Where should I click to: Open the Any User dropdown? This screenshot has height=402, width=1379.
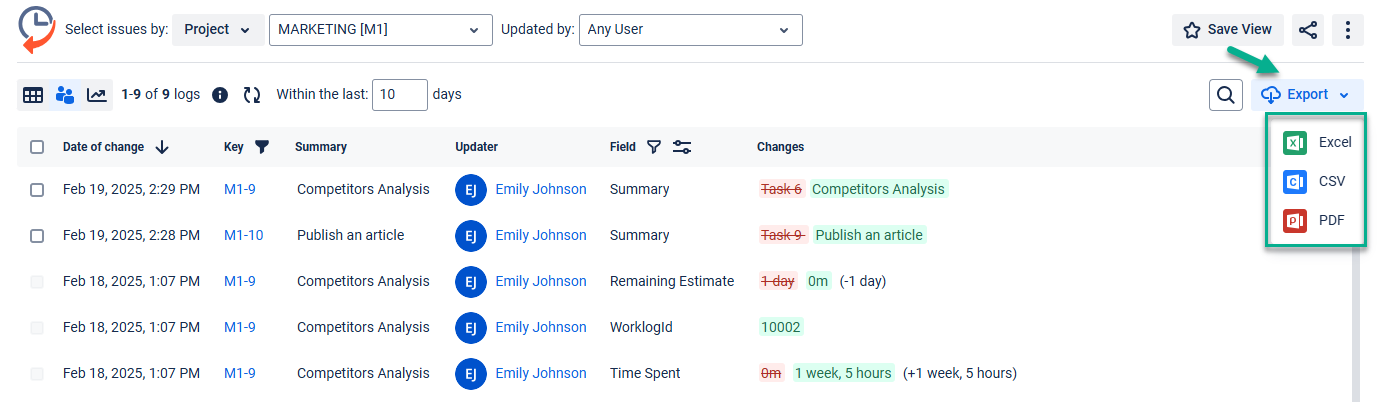pos(690,30)
